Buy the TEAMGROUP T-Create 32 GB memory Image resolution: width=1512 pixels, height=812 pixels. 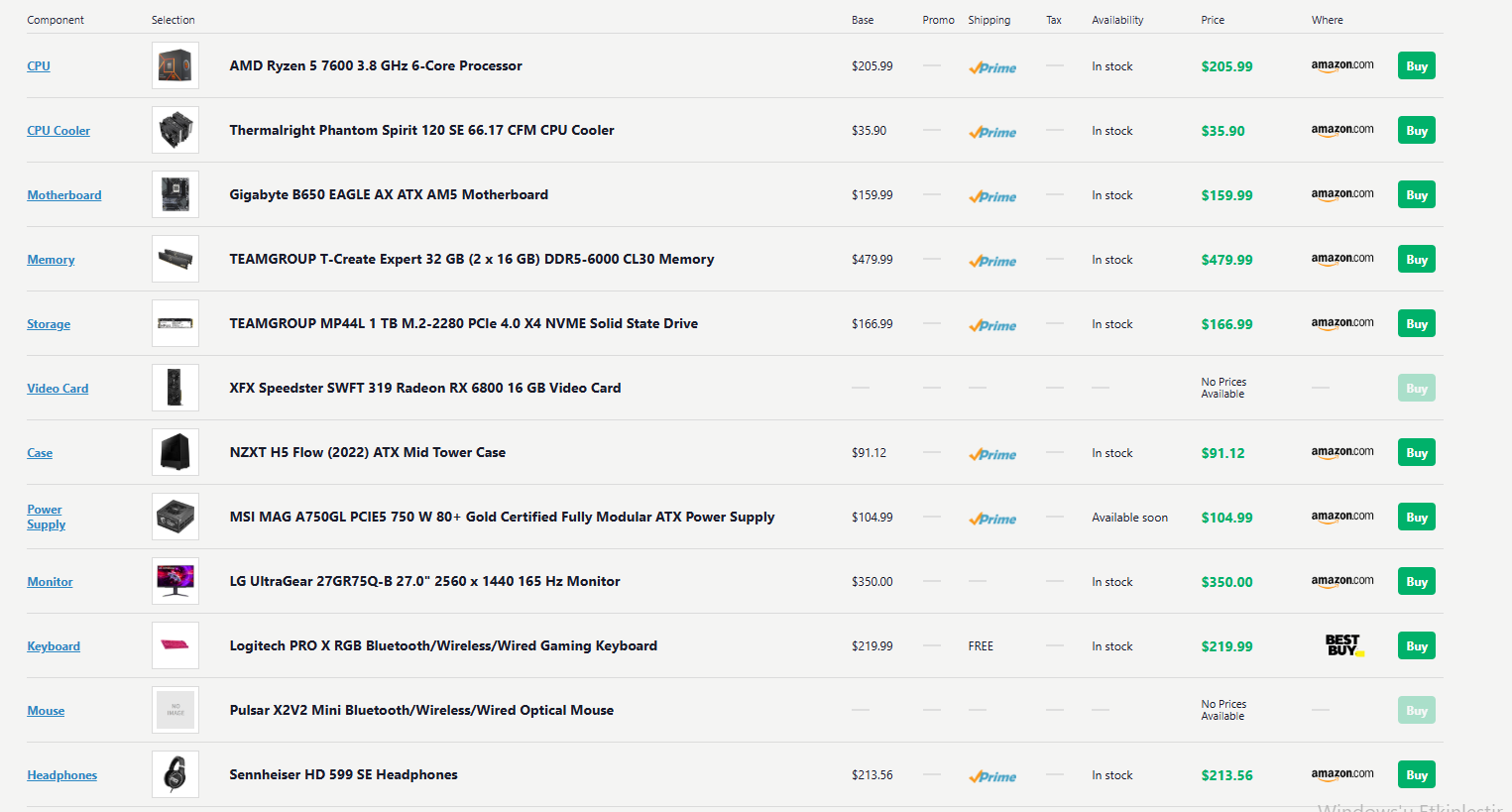[x=1417, y=260]
